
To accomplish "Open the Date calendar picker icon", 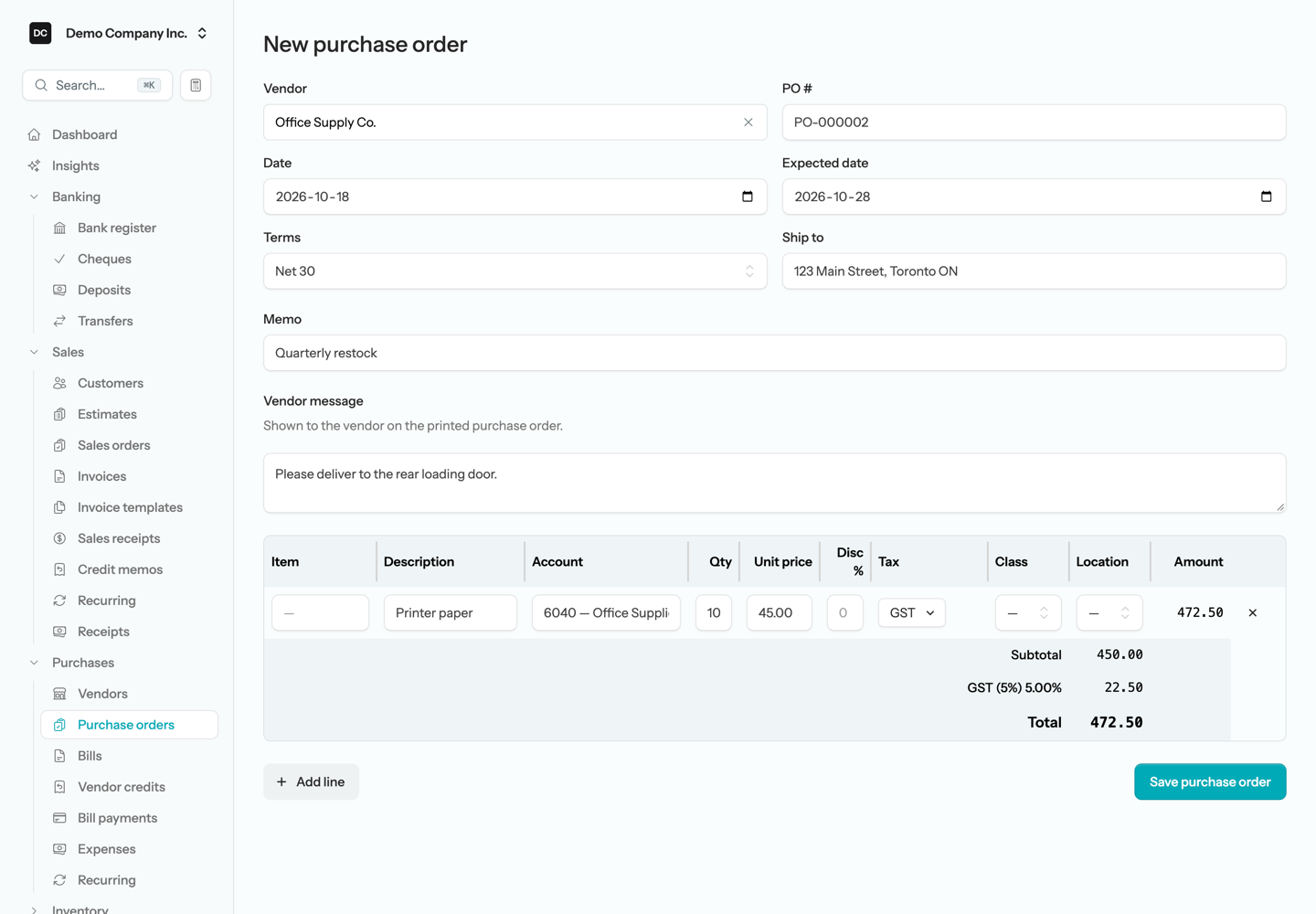I will (x=748, y=197).
